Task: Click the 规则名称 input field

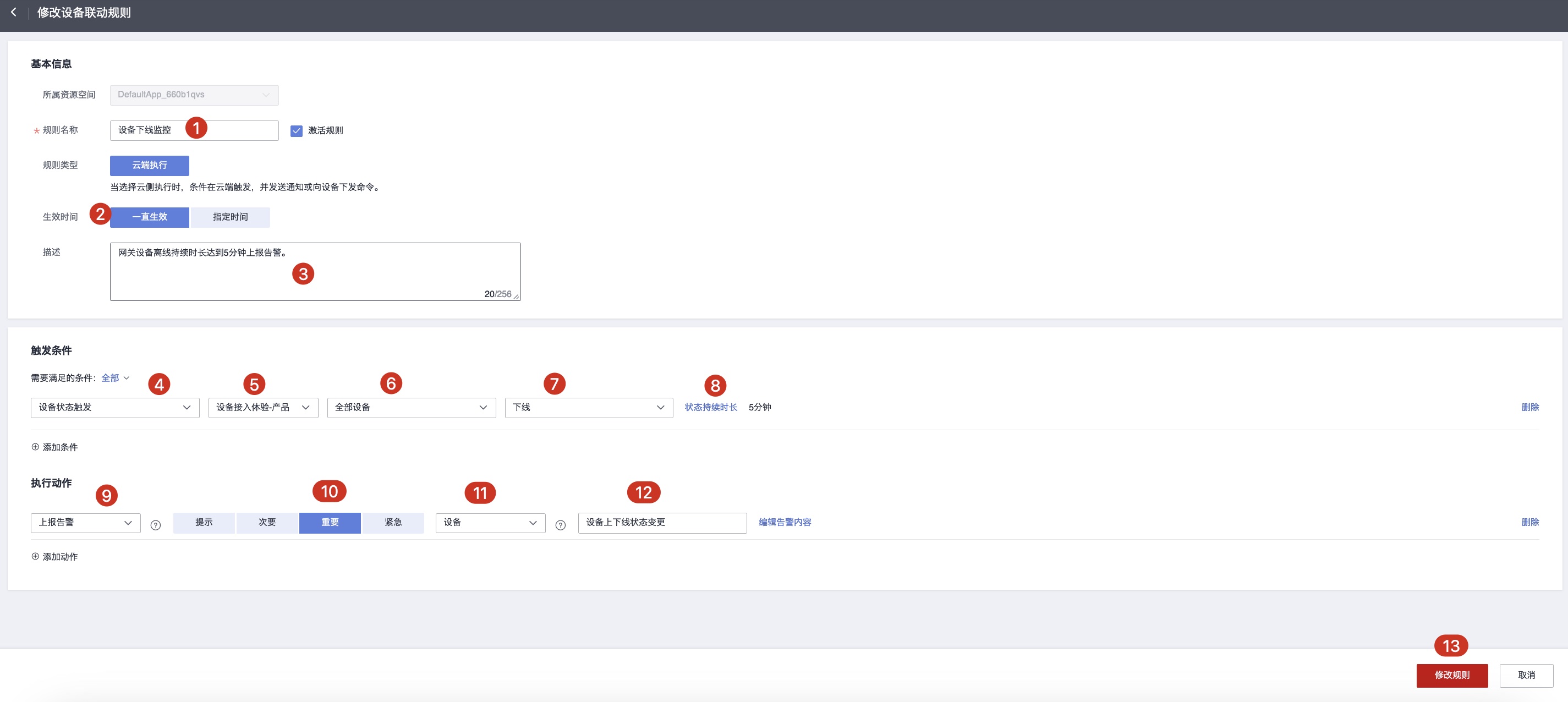Action: pos(244,130)
